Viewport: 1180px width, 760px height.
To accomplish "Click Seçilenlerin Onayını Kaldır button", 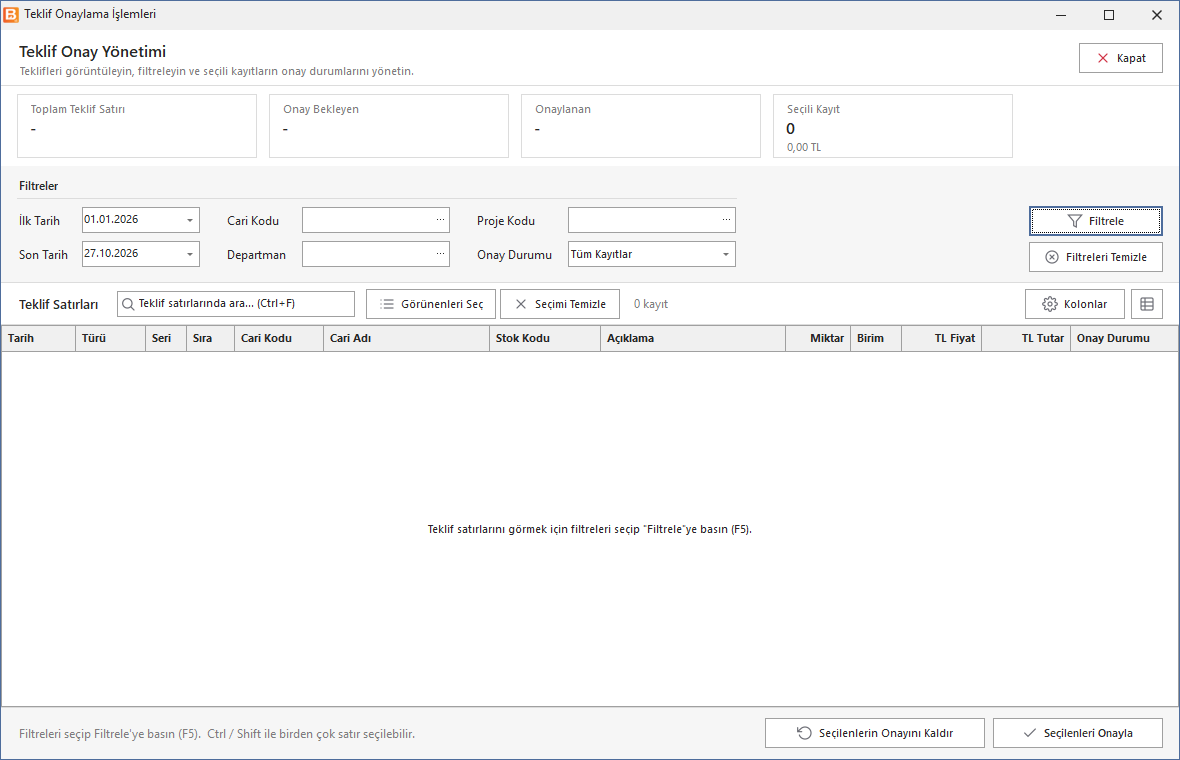I will click(x=874, y=733).
